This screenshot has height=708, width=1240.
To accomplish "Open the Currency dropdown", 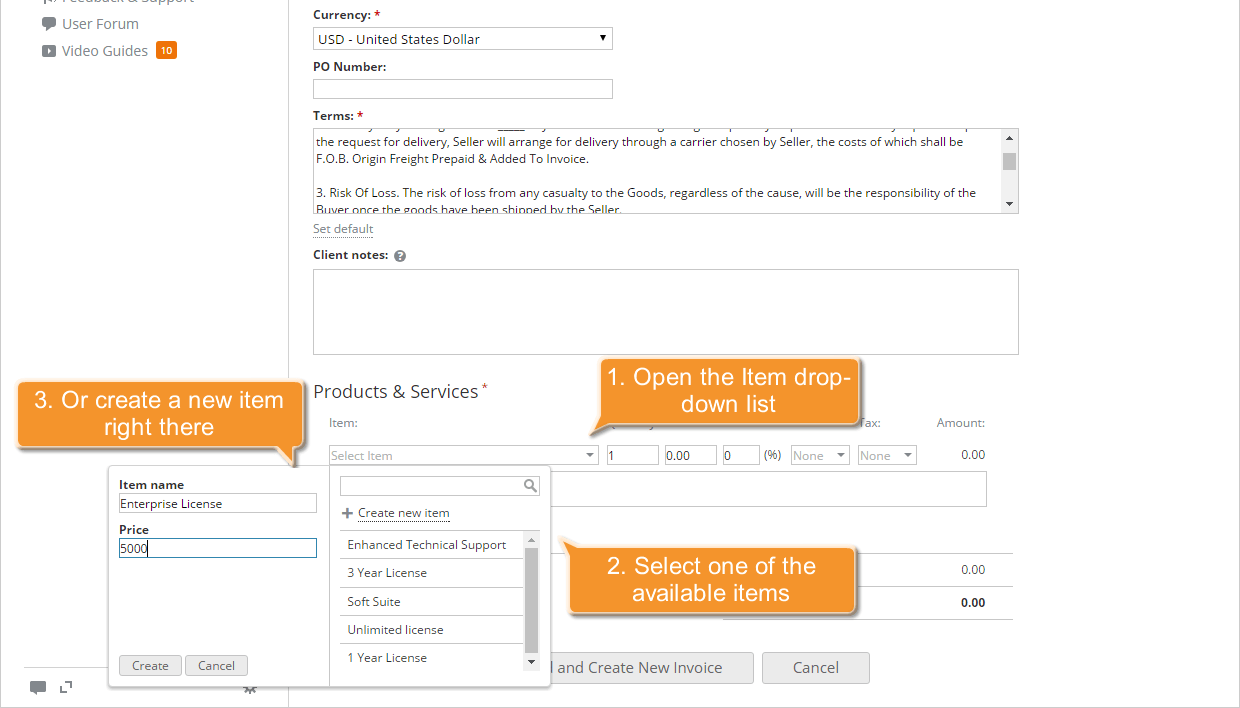I will point(462,38).
